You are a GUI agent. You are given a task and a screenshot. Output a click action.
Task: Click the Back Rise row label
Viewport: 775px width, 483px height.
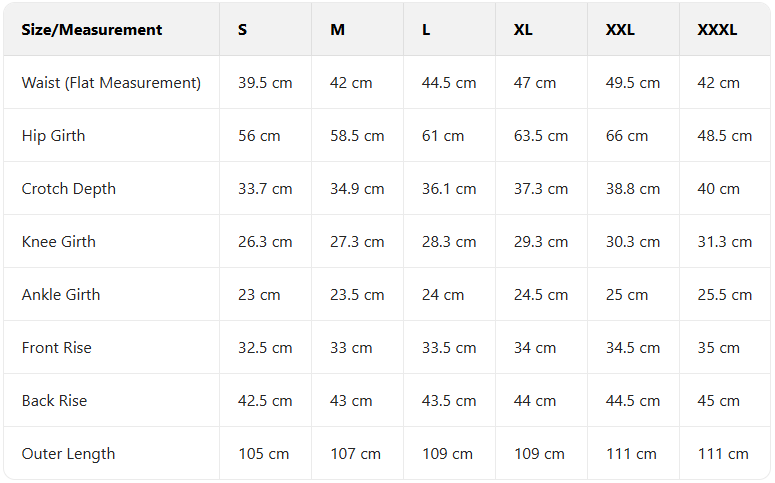[x=55, y=401]
